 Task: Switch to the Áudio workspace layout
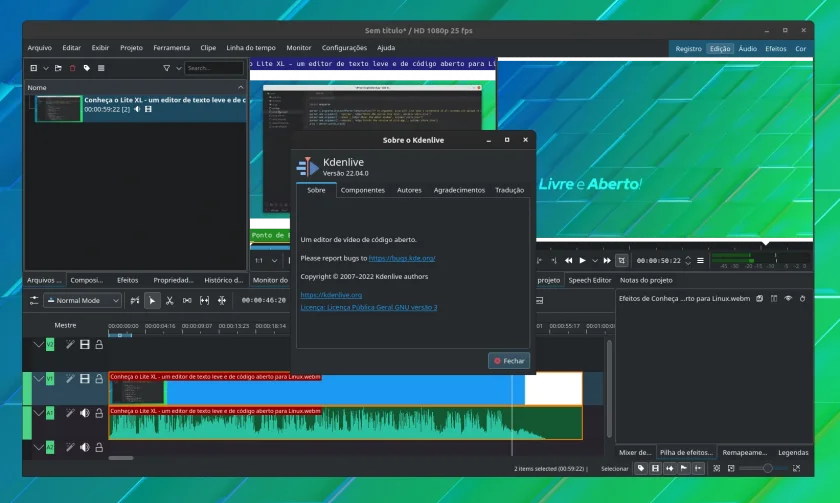[747, 49]
